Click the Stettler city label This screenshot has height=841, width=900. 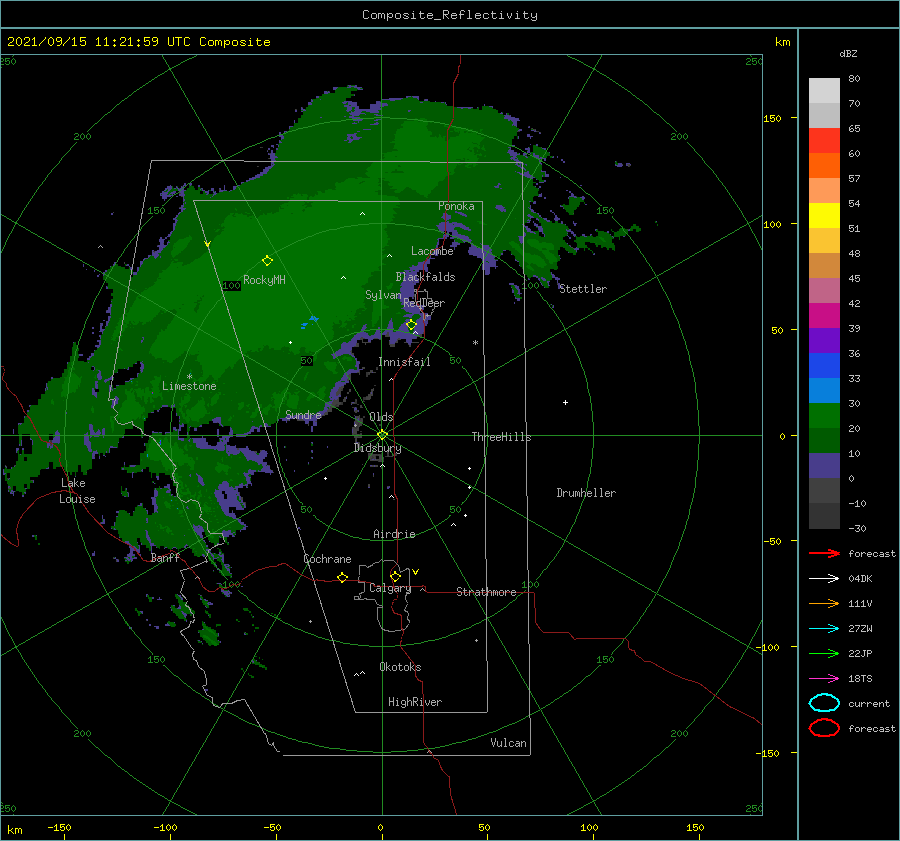pos(583,289)
